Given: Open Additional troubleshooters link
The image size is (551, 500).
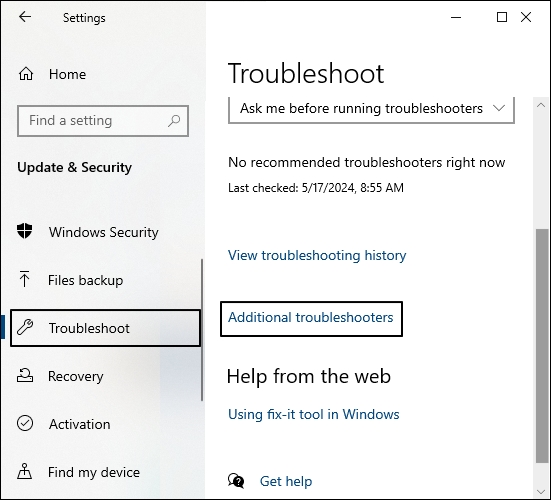Looking at the screenshot, I should [x=311, y=318].
